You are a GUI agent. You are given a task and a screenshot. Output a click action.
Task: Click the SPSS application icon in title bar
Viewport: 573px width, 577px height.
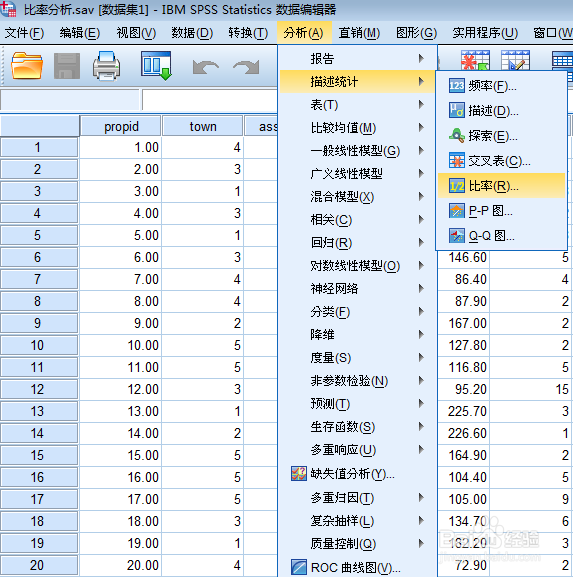(x=9, y=9)
